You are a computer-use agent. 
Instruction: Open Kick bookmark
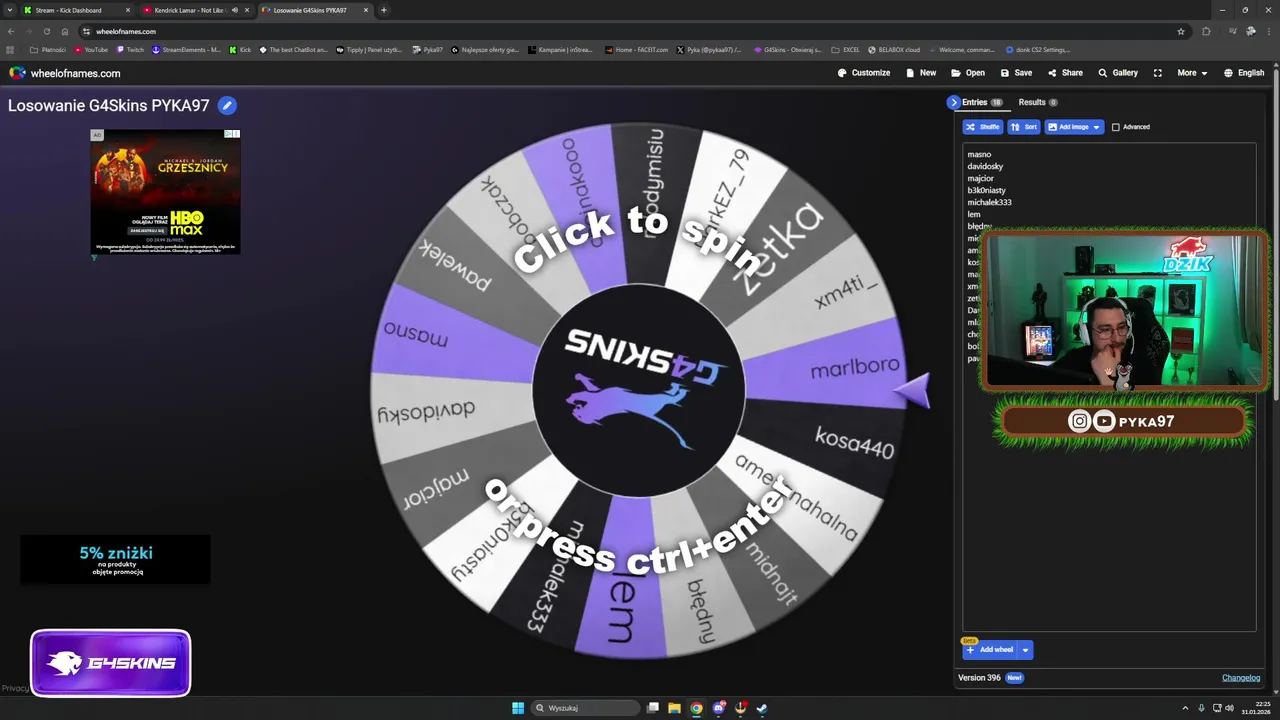click(240, 49)
